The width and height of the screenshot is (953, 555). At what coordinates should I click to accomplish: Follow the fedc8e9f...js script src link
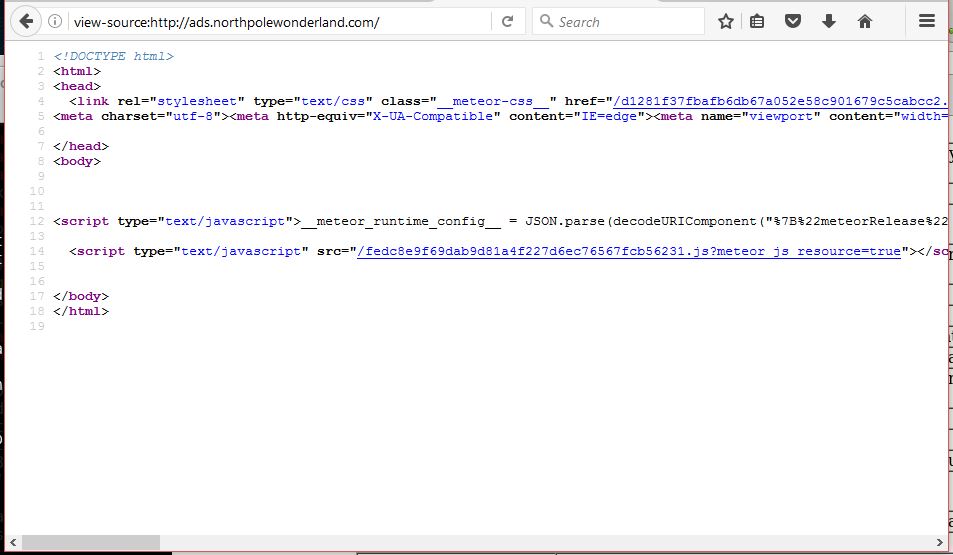628,251
